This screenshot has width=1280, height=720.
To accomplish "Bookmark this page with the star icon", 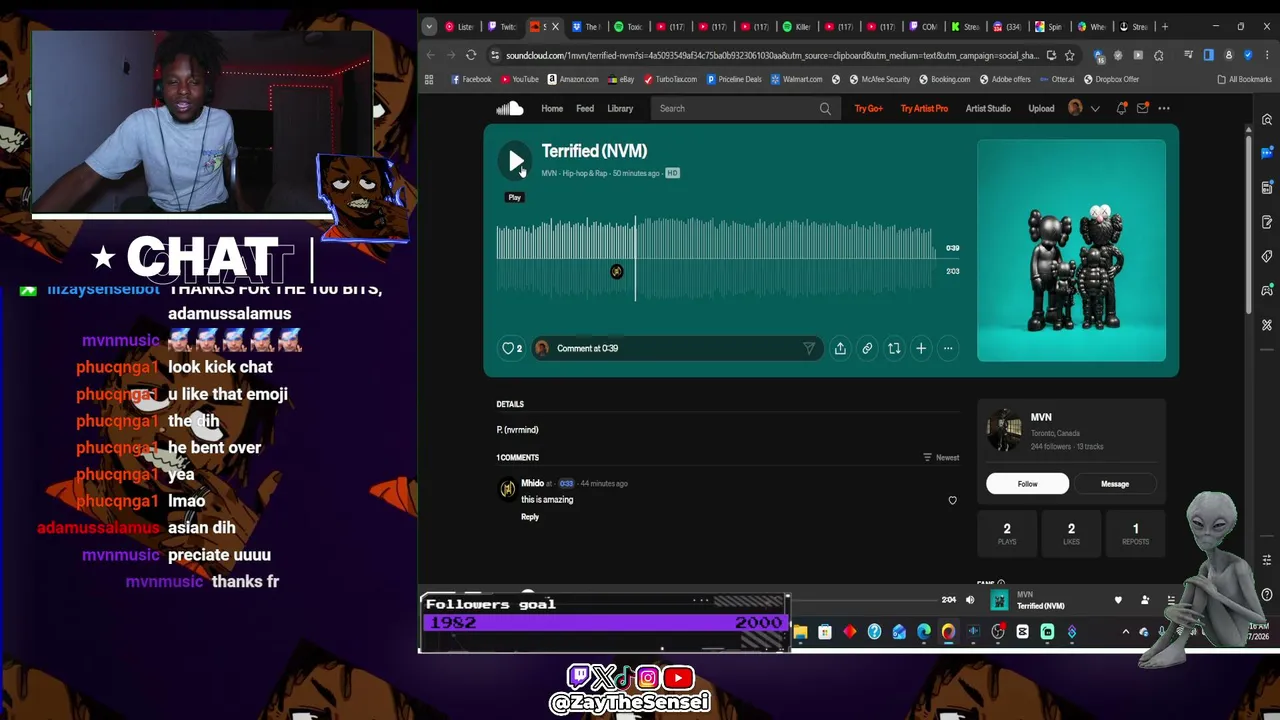I will [1069, 55].
